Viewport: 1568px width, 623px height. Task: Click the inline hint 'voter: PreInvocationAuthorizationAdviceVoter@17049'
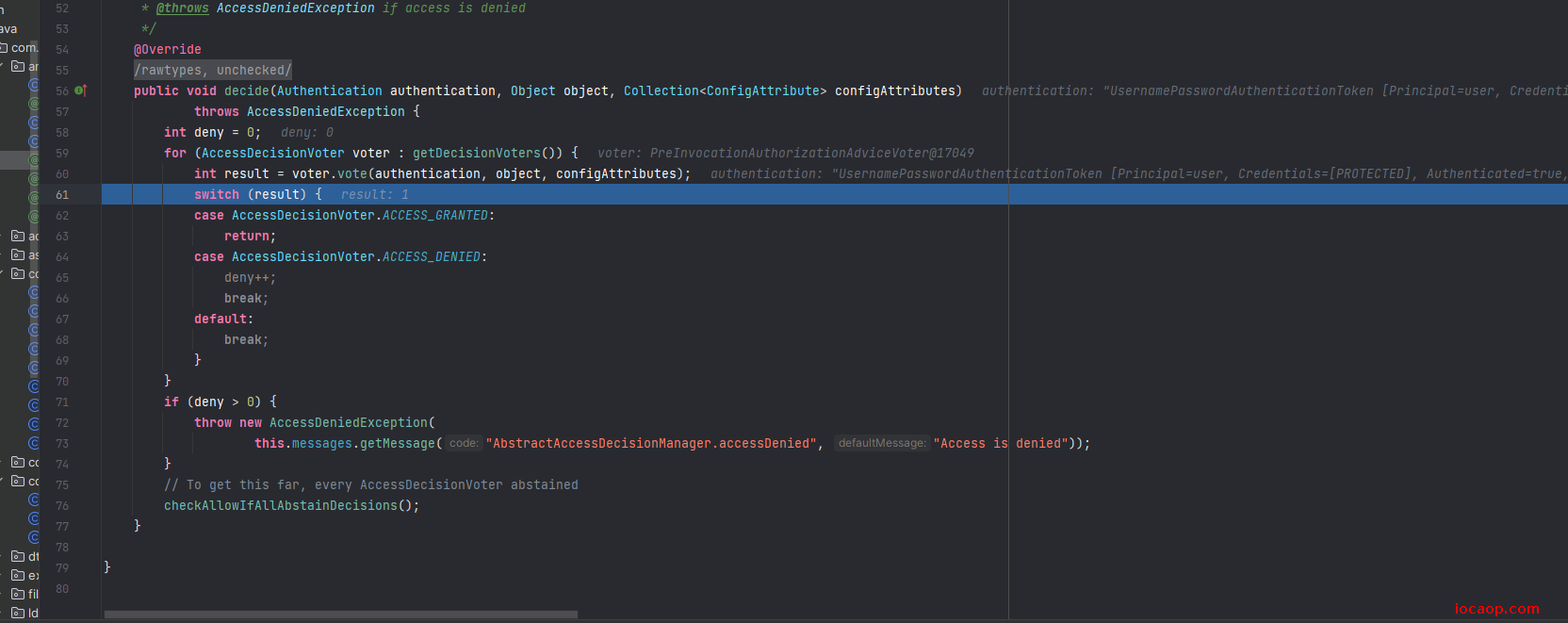click(x=786, y=153)
